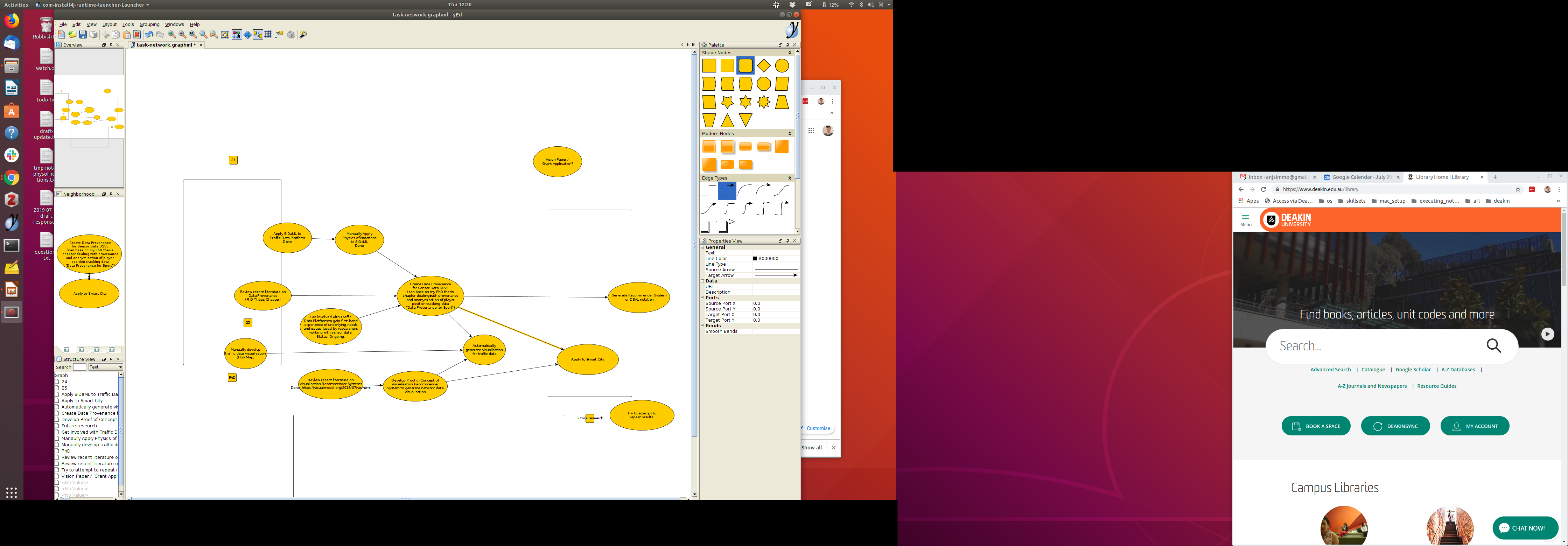Click the Delete red X toolbar icon

pos(137,35)
